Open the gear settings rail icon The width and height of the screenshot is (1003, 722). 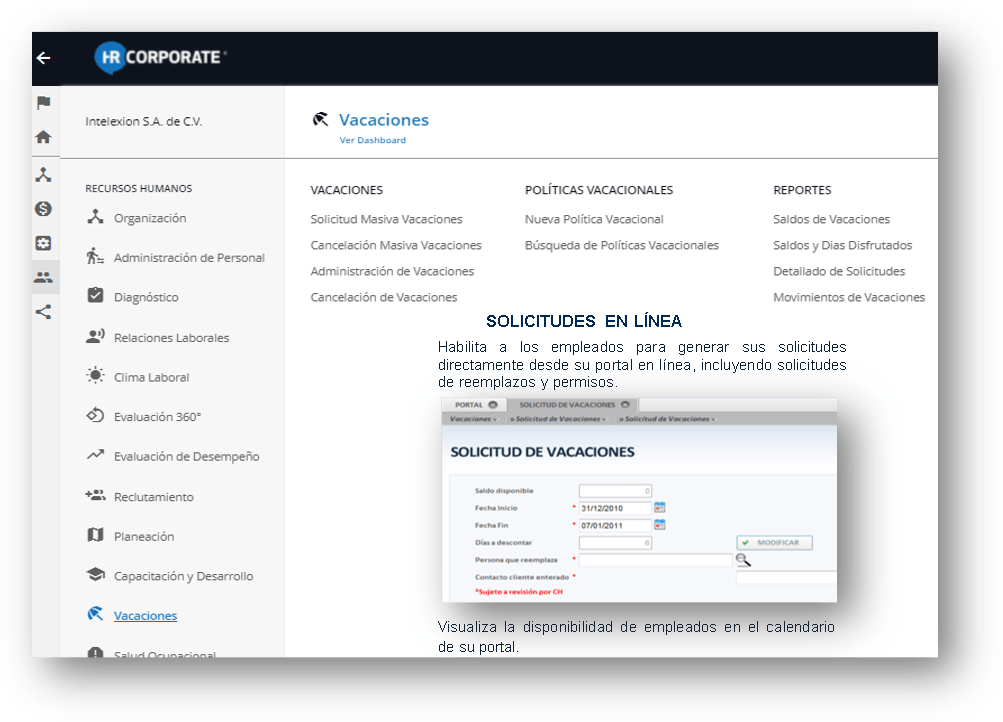[43, 243]
